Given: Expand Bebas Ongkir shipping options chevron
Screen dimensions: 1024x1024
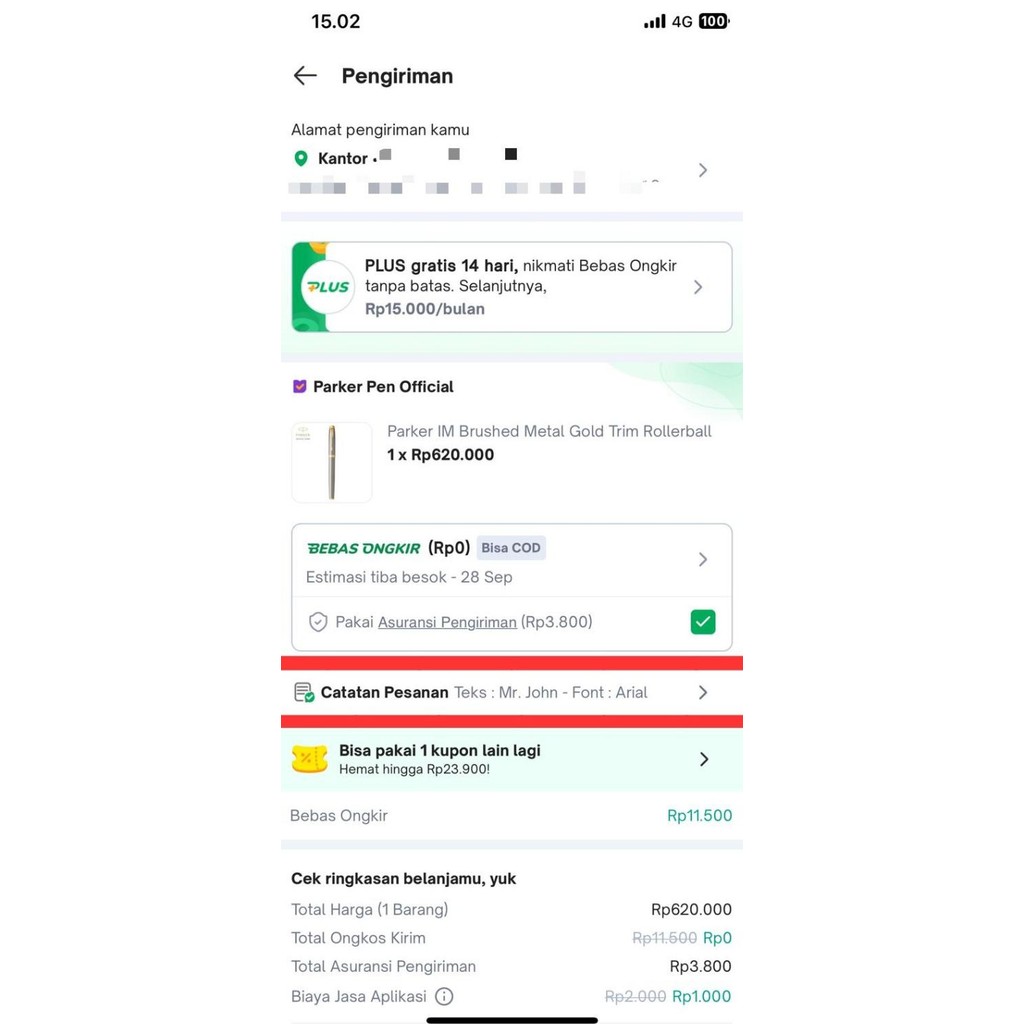Looking at the screenshot, I should [703, 560].
